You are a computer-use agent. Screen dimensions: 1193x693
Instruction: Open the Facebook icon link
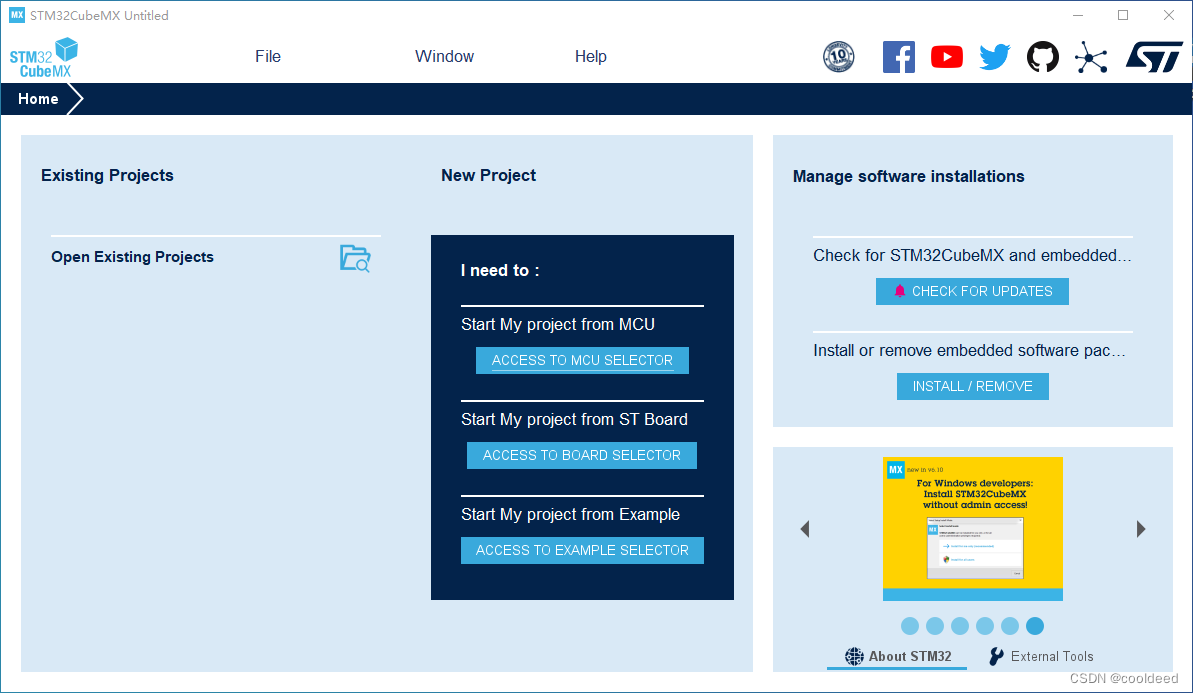pos(899,57)
